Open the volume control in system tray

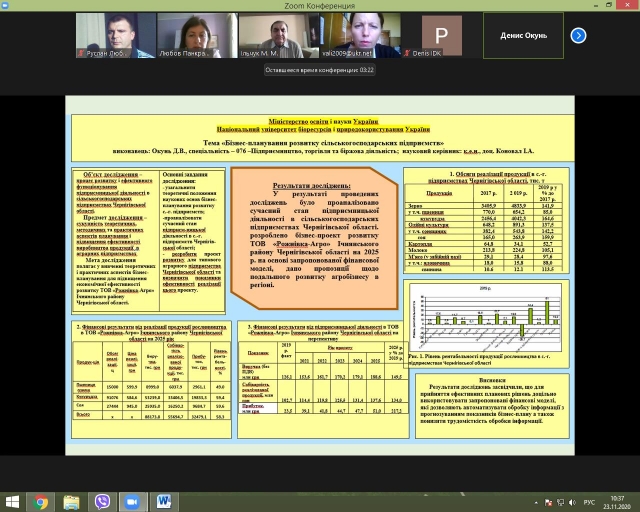coord(572,502)
